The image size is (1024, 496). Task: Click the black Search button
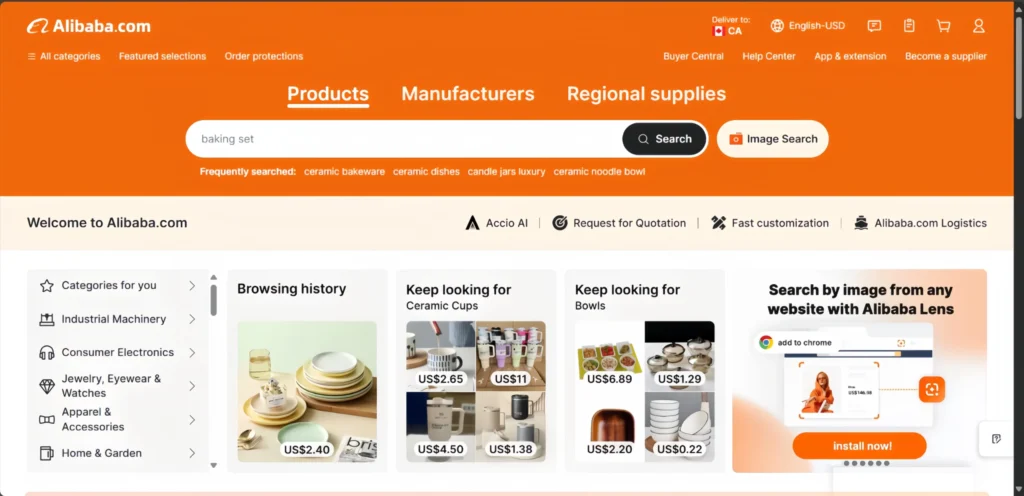pyautogui.click(x=664, y=139)
